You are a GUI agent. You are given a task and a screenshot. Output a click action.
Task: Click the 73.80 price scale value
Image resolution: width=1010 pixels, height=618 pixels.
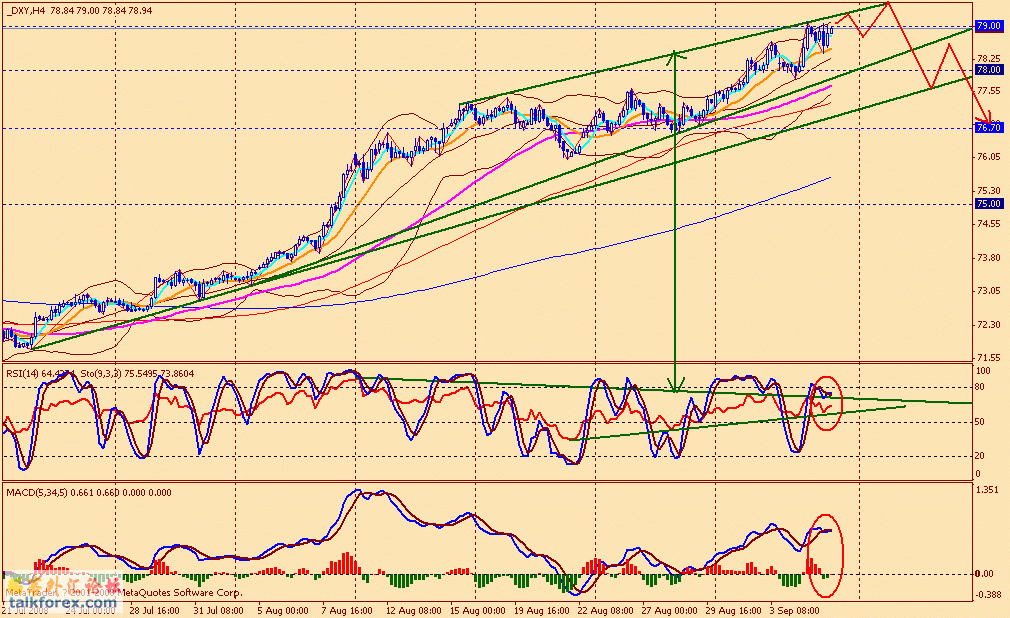coord(989,258)
